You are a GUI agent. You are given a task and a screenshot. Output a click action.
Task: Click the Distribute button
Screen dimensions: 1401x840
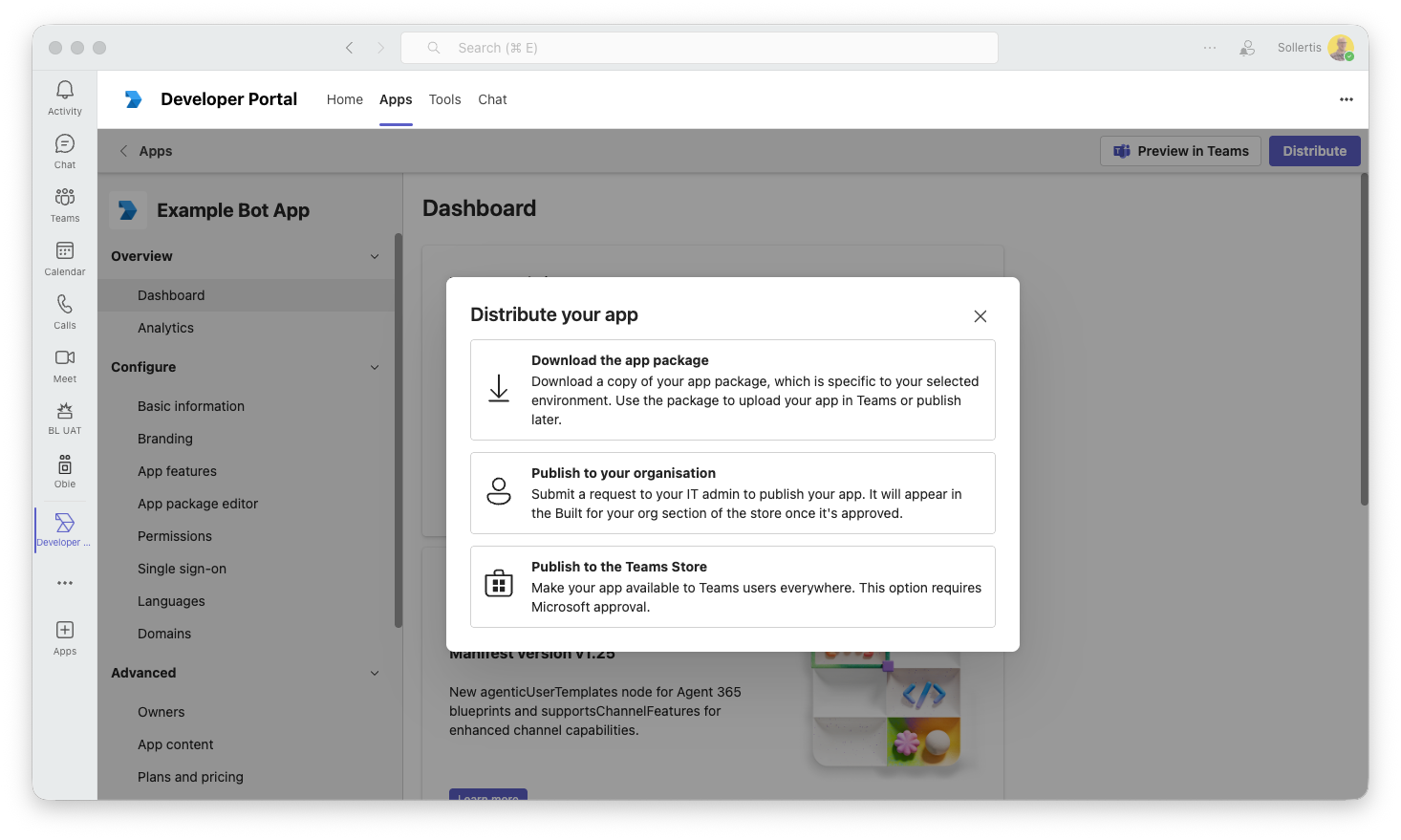[x=1315, y=151]
